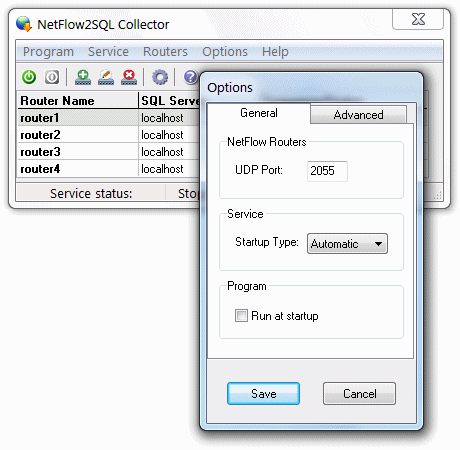Image resolution: width=460 pixels, height=450 pixels.
Task: Open the Program menu
Action: (x=48, y=52)
